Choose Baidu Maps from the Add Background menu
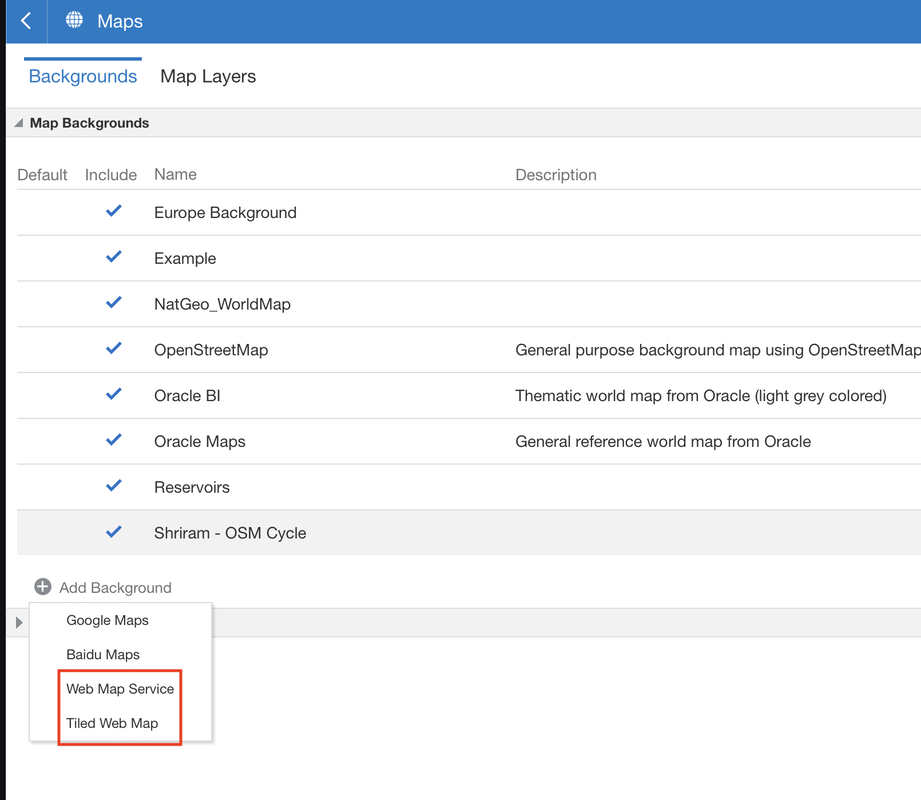This screenshot has width=921, height=800. pyautogui.click(x=103, y=654)
